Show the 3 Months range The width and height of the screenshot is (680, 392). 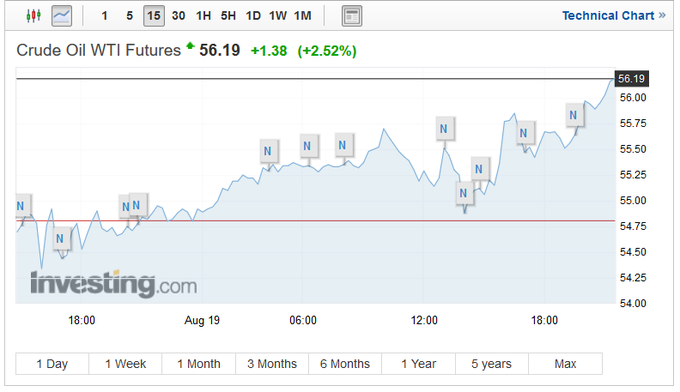272,364
